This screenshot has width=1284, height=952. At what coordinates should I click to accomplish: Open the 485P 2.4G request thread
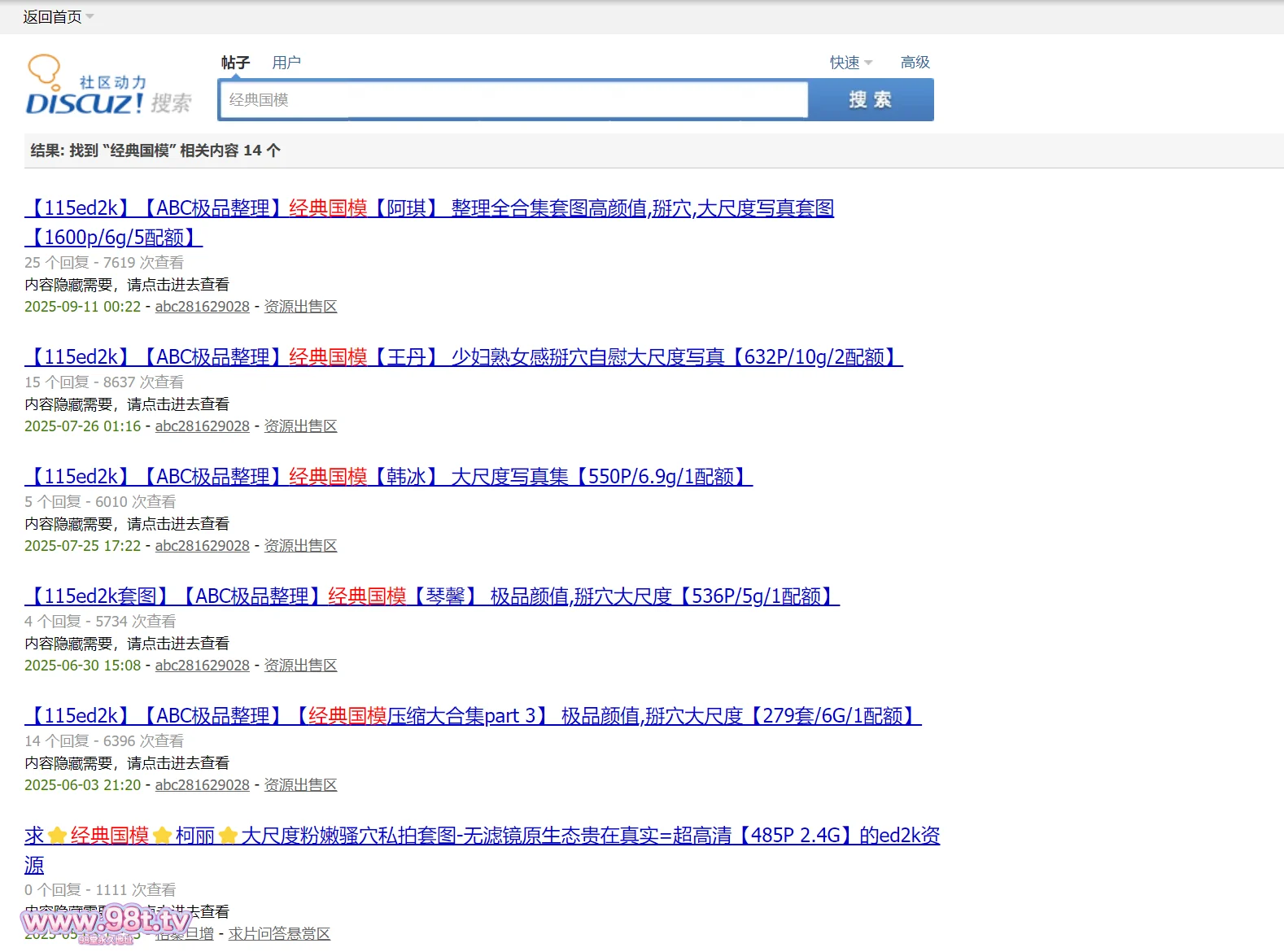click(482, 836)
